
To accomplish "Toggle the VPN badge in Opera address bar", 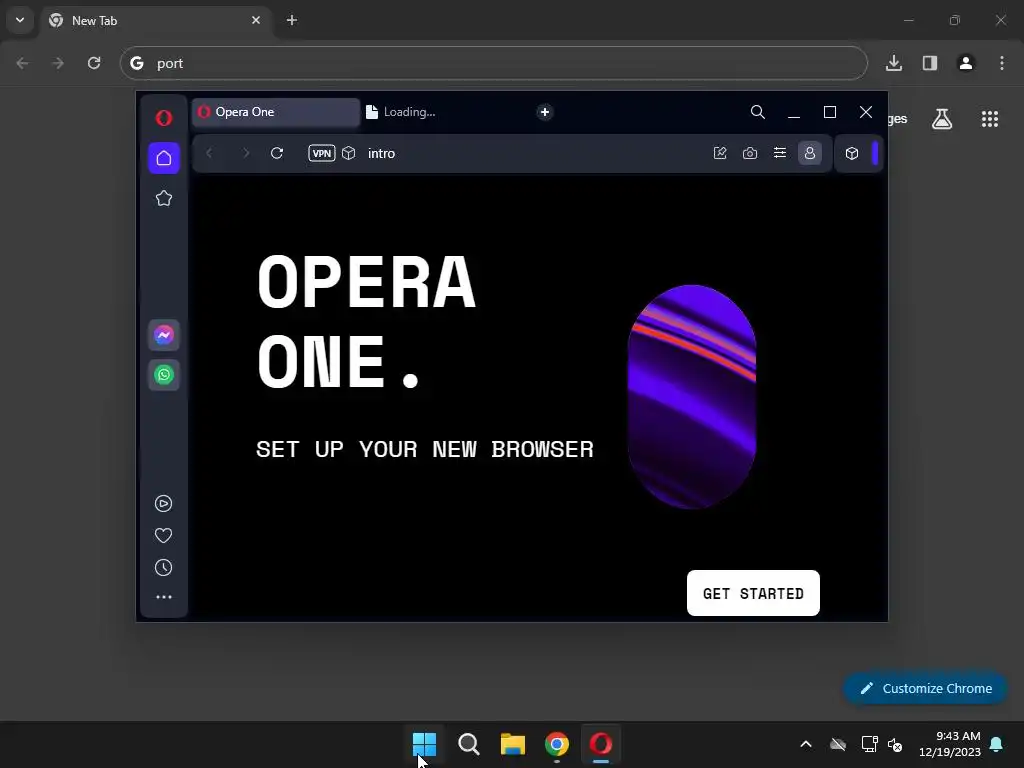I will coord(321,153).
